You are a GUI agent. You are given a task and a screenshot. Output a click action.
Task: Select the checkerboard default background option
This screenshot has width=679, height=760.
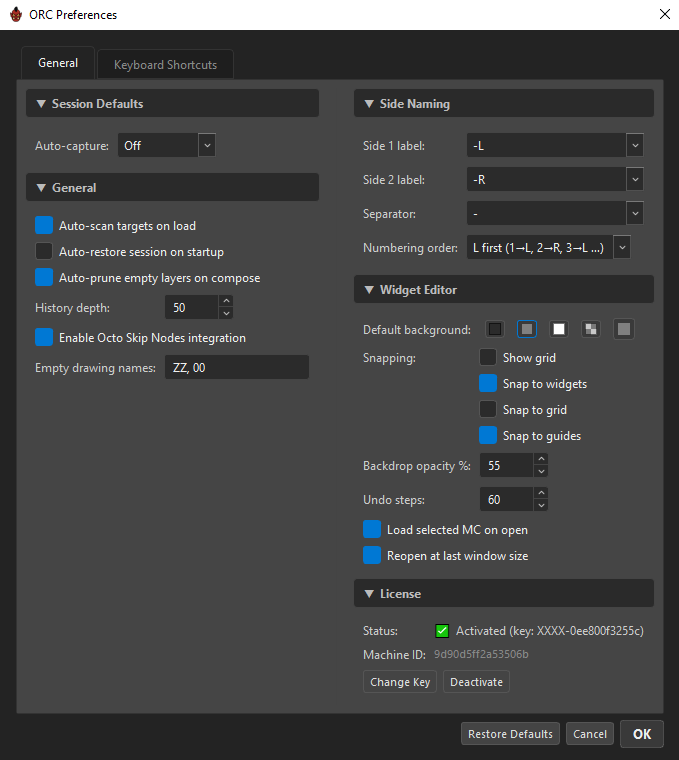click(x=591, y=330)
